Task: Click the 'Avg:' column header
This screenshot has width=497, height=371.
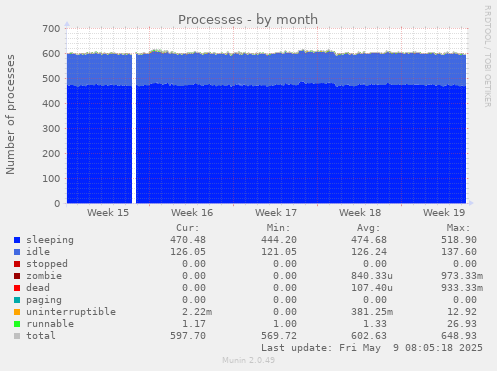Action: (x=368, y=228)
